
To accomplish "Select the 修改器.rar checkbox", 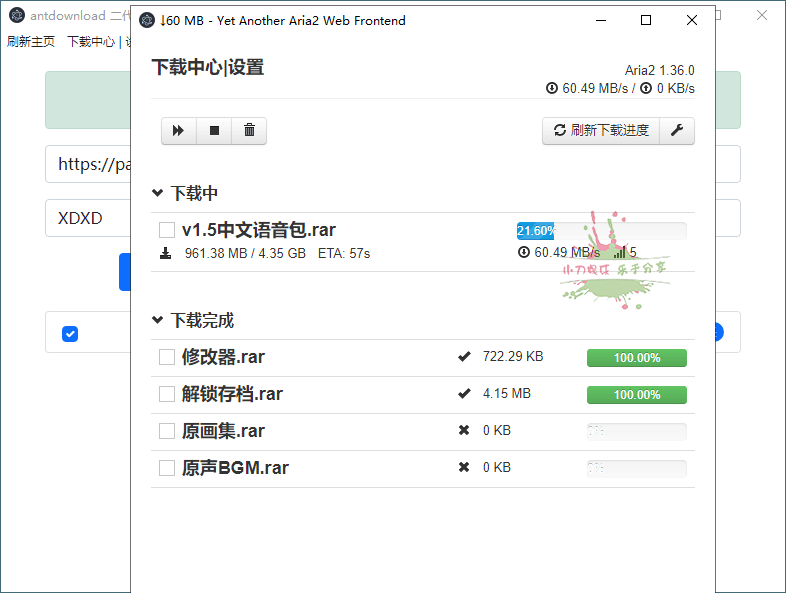I will [x=167, y=357].
